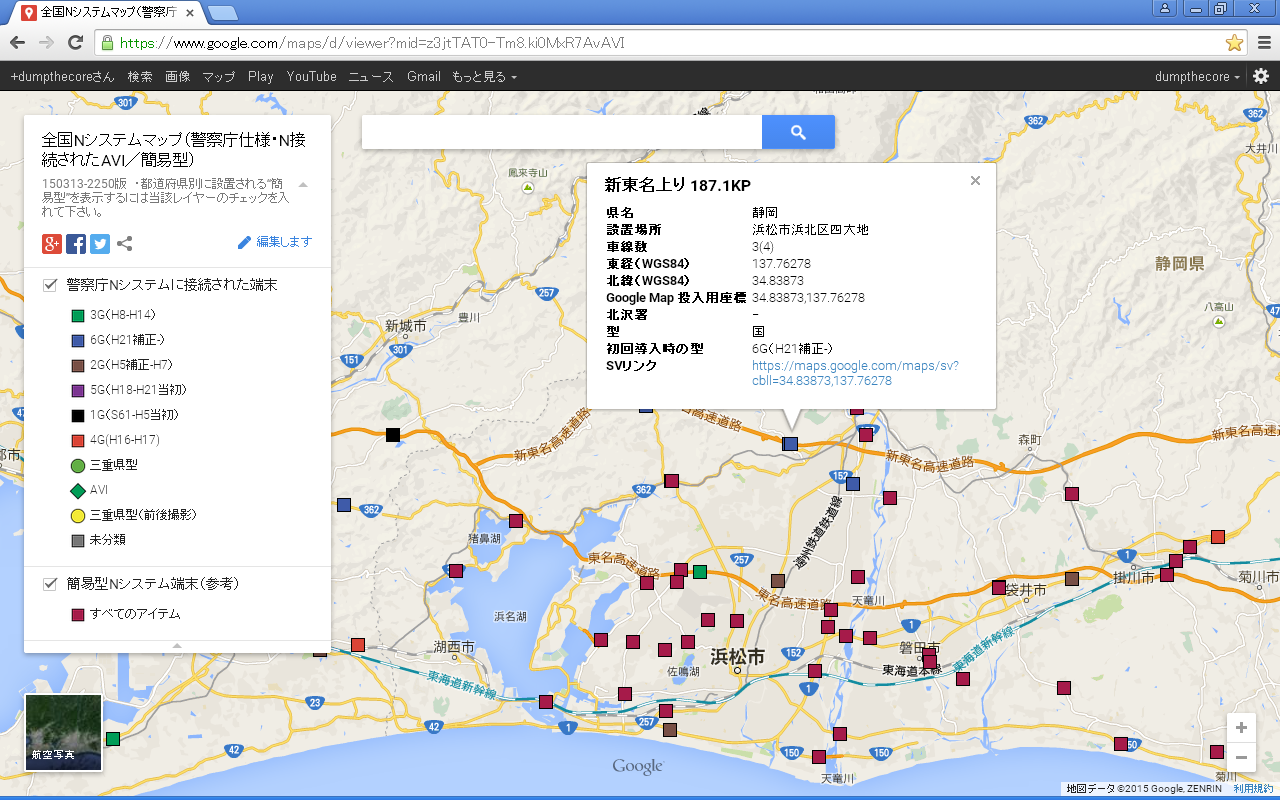Reload the page
The width and height of the screenshot is (1280, 800).
pos(75,43)
